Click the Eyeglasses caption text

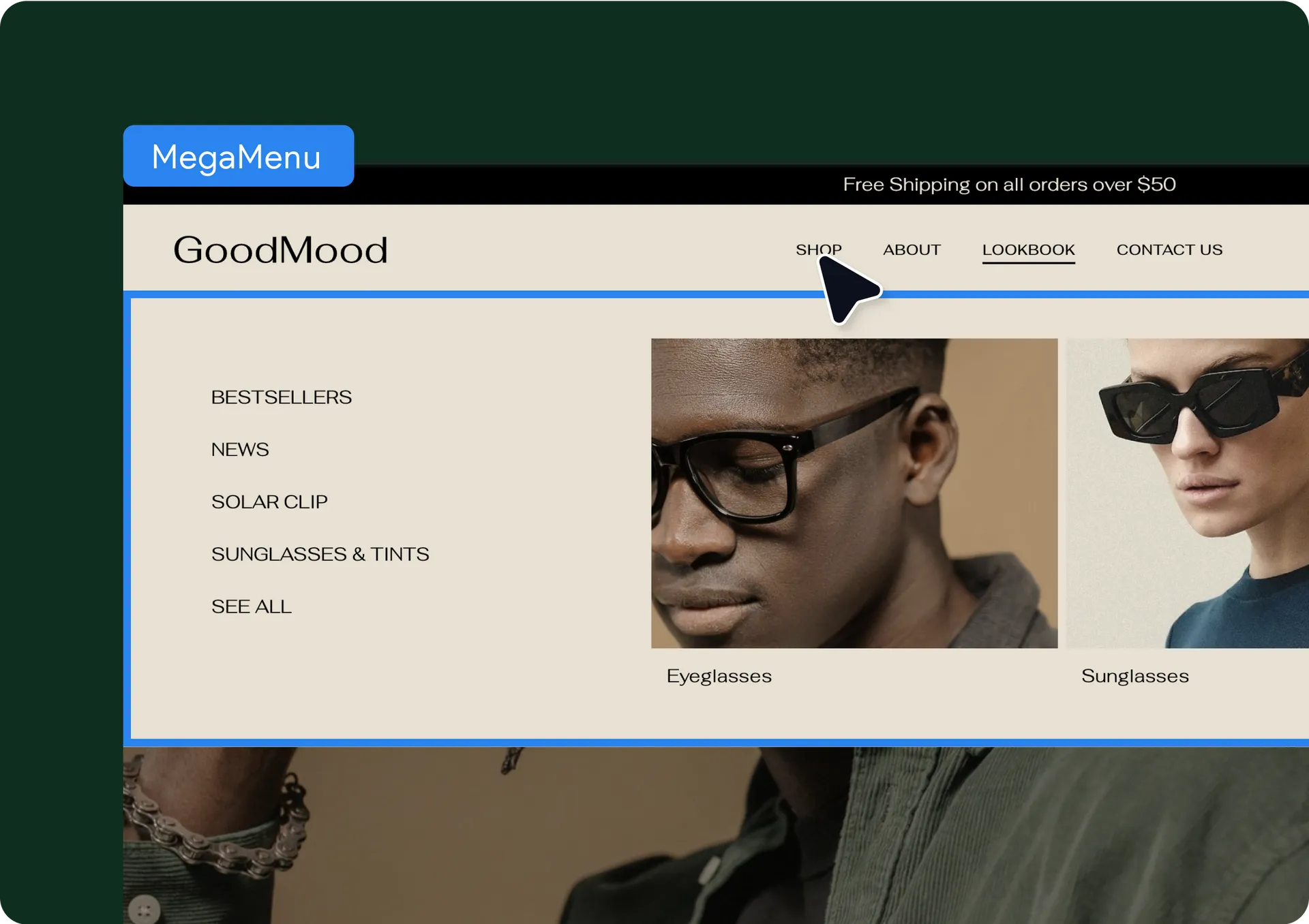tap(719, 676)
